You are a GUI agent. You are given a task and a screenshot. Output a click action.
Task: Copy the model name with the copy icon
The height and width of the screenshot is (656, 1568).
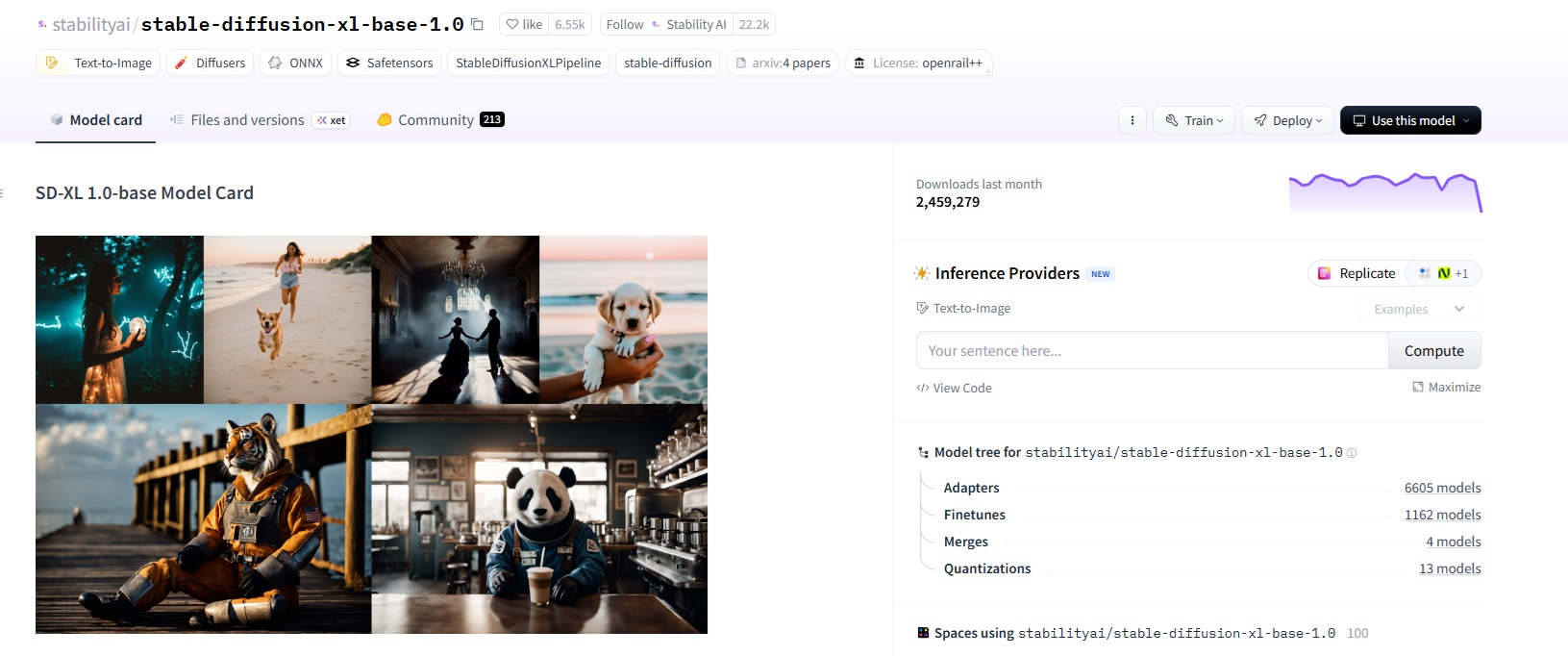tap(477, 24)
